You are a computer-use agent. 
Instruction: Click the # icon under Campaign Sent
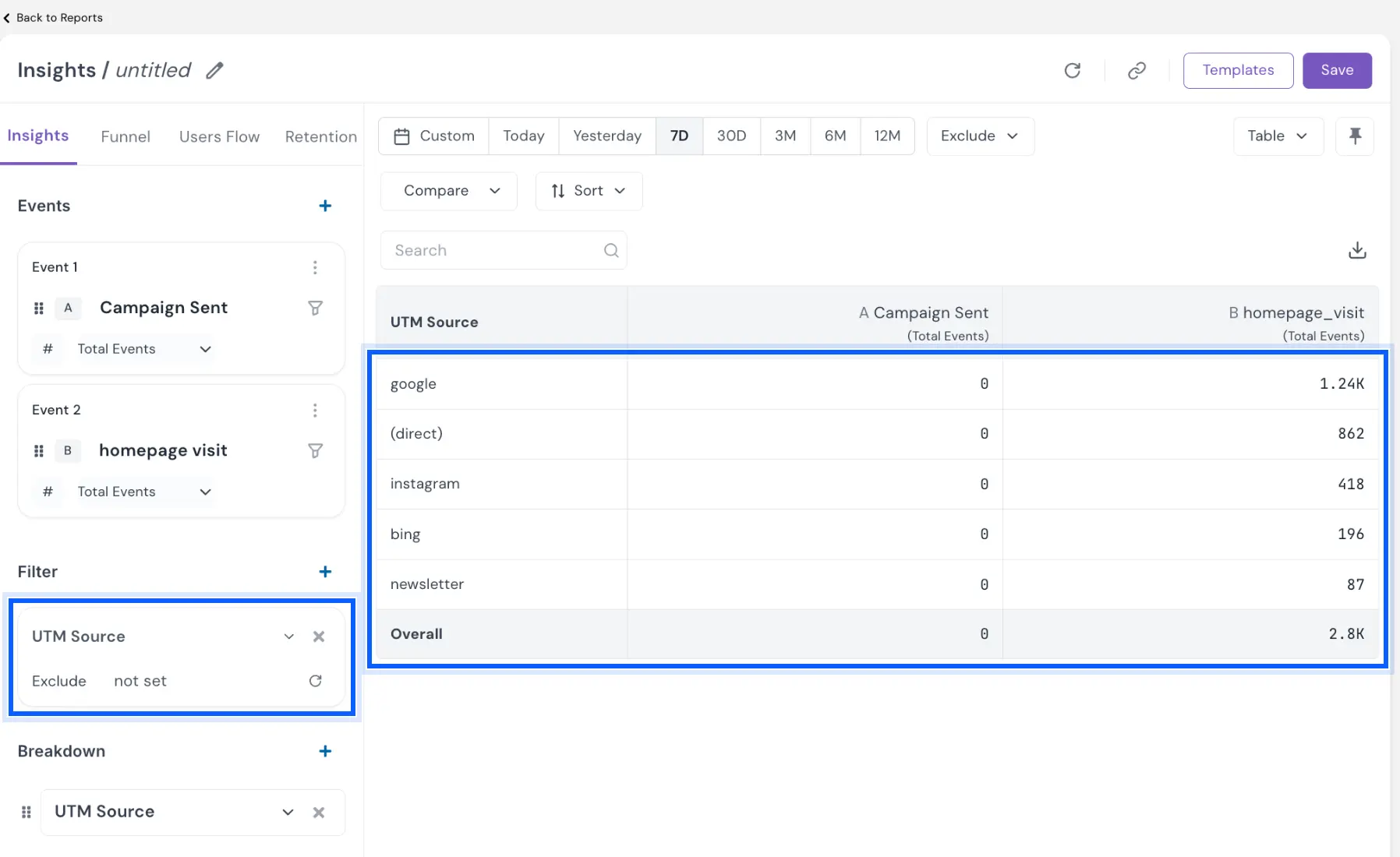click(48, 349)
